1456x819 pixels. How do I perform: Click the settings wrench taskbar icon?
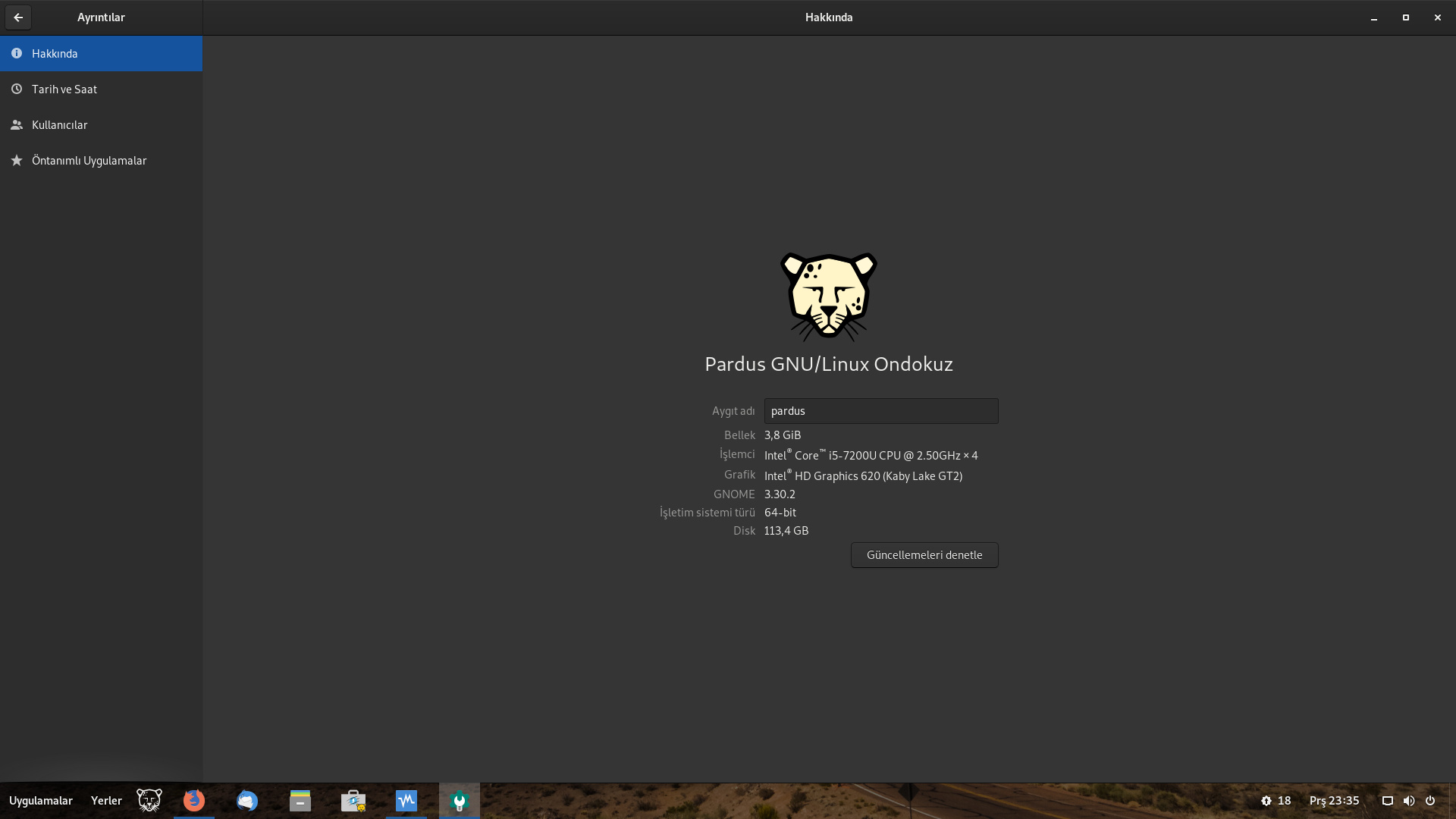pos(460,801)
